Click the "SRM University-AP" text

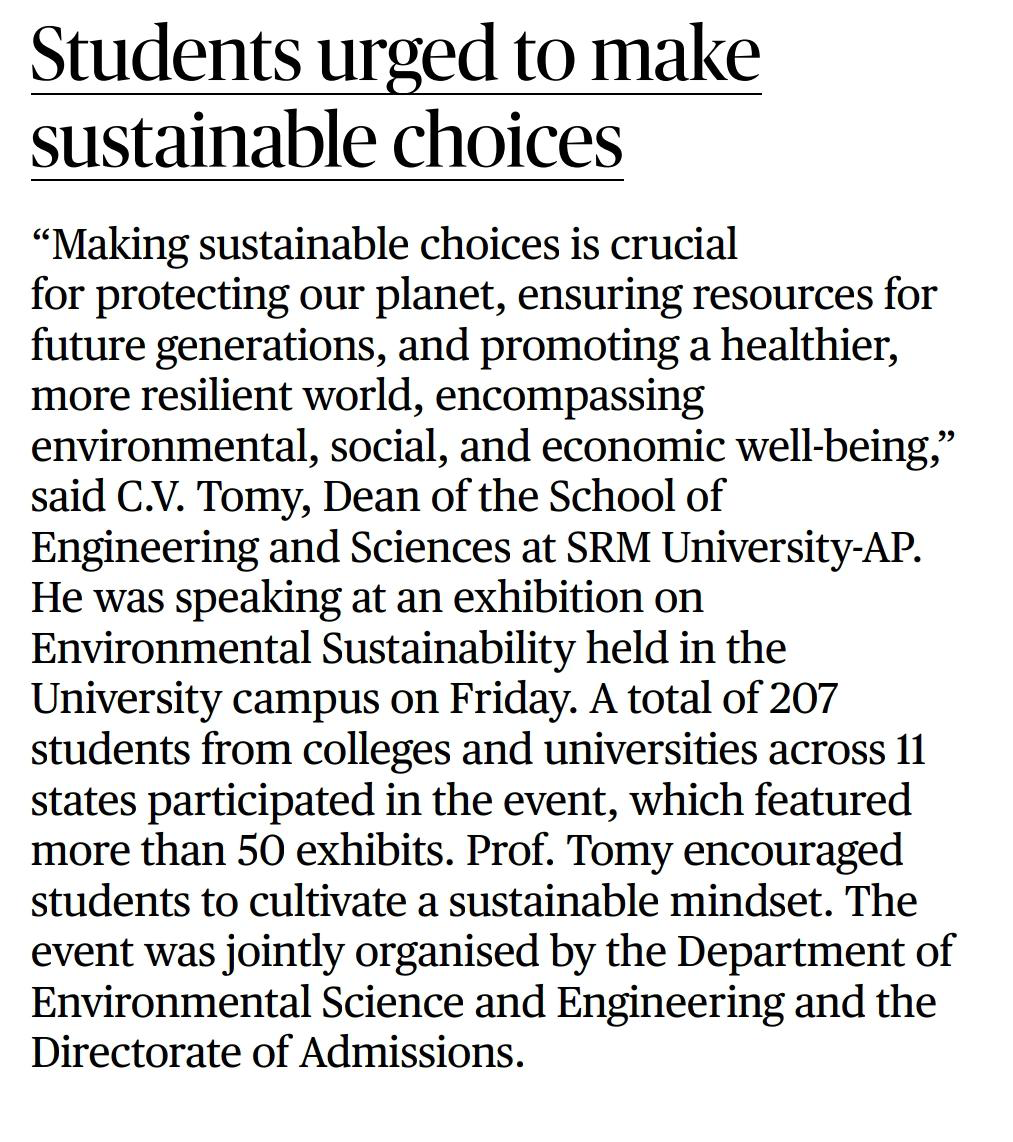[741, 548]
